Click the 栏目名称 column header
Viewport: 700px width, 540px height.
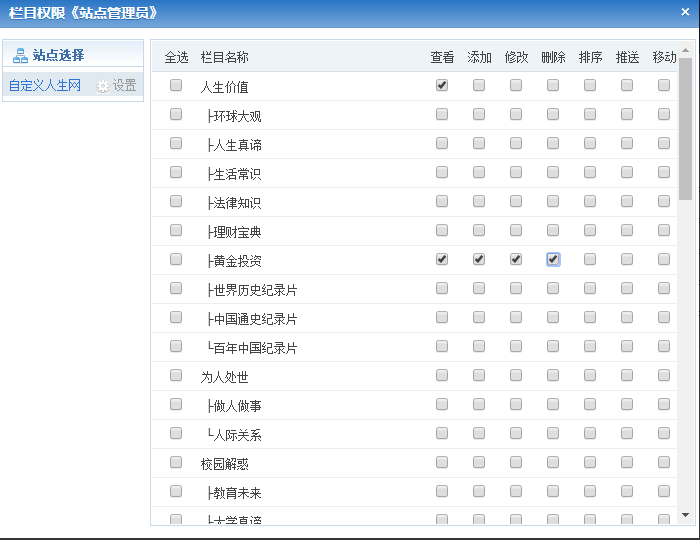pyautogui.click(x=224, y=58)
